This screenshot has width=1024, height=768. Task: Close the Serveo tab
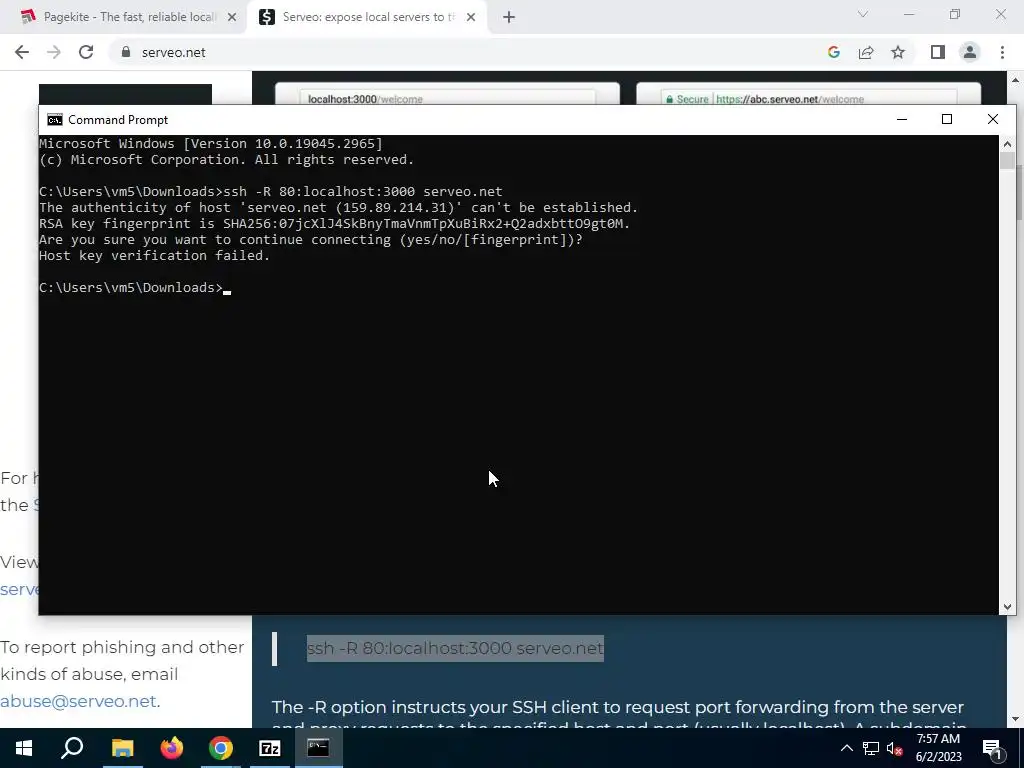tap(471, 17)
